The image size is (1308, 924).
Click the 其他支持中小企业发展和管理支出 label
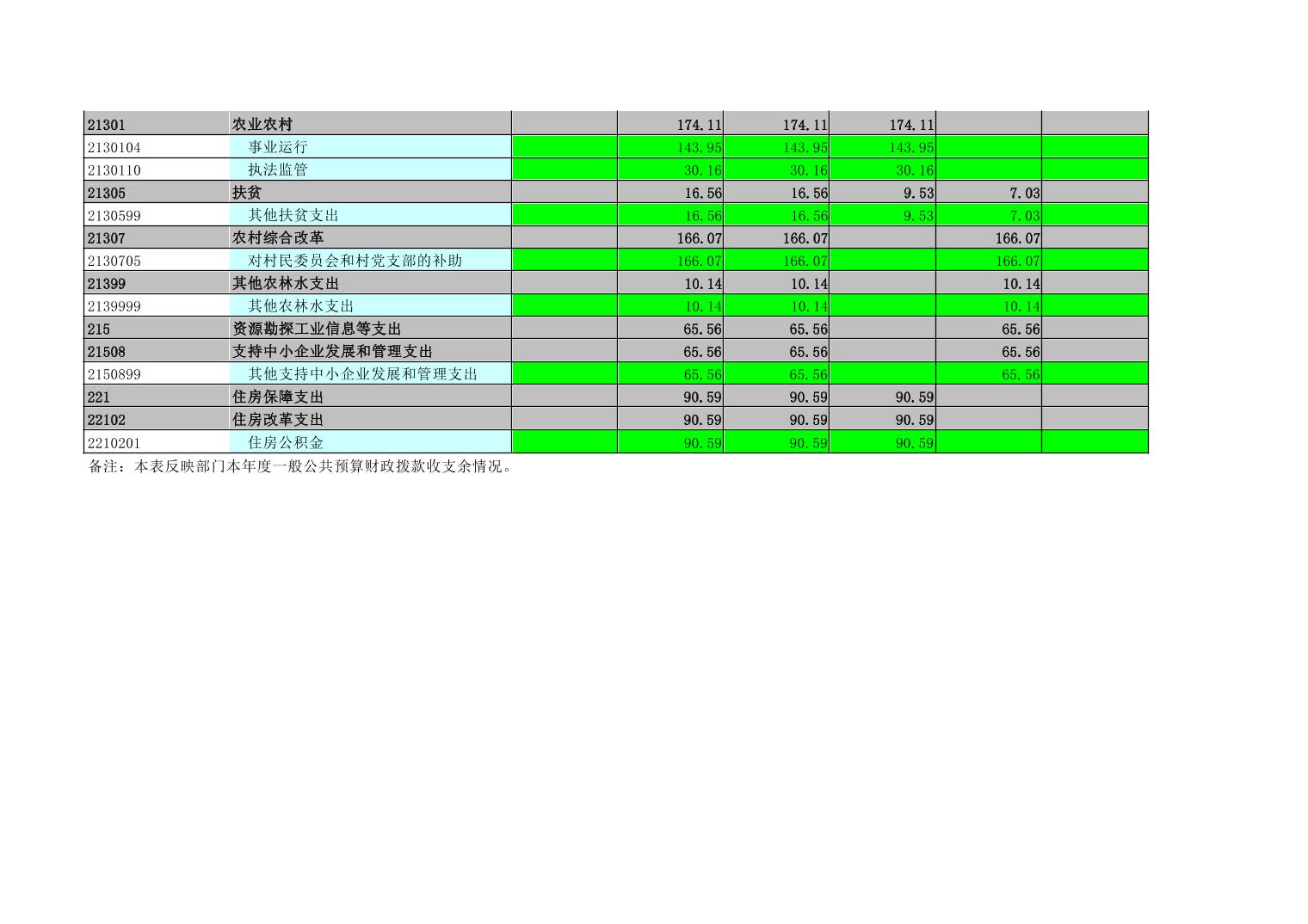[363, 374]
